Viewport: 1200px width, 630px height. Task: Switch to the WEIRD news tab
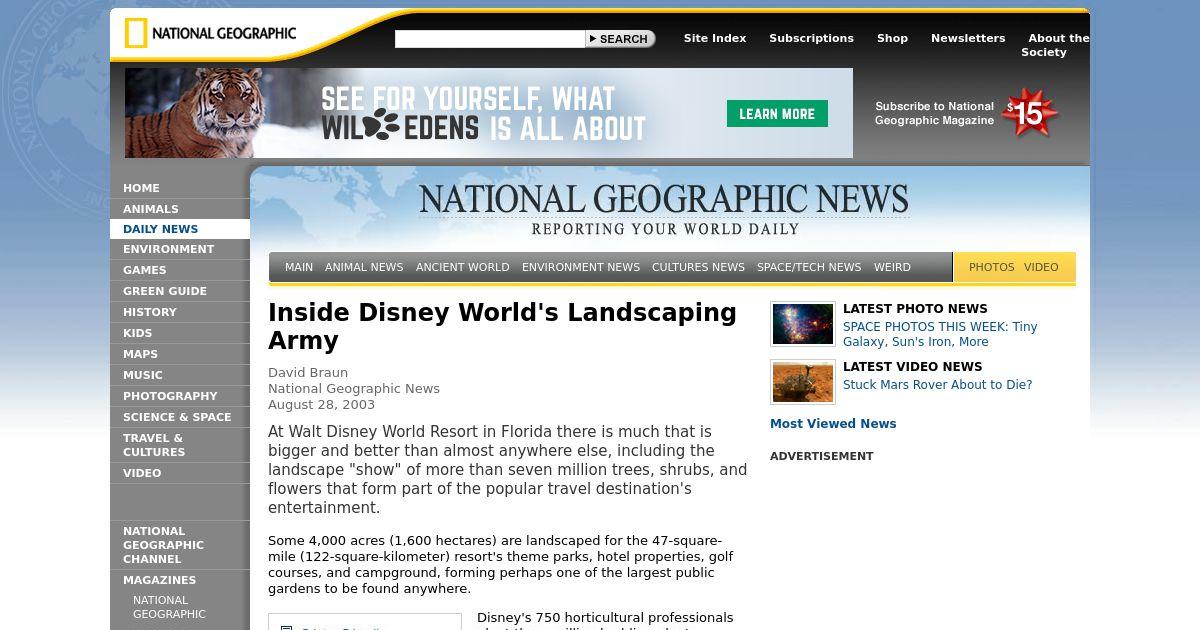click(892, 267)
